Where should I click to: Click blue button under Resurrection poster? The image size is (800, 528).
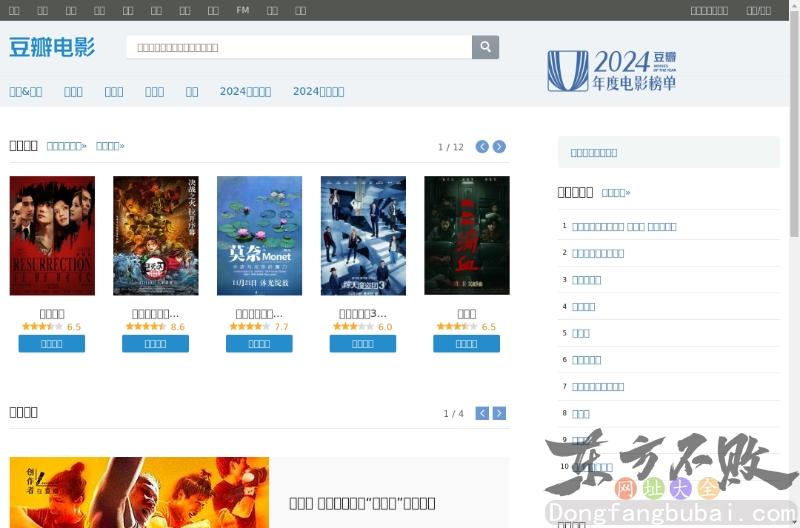click(x=52, y=344)
